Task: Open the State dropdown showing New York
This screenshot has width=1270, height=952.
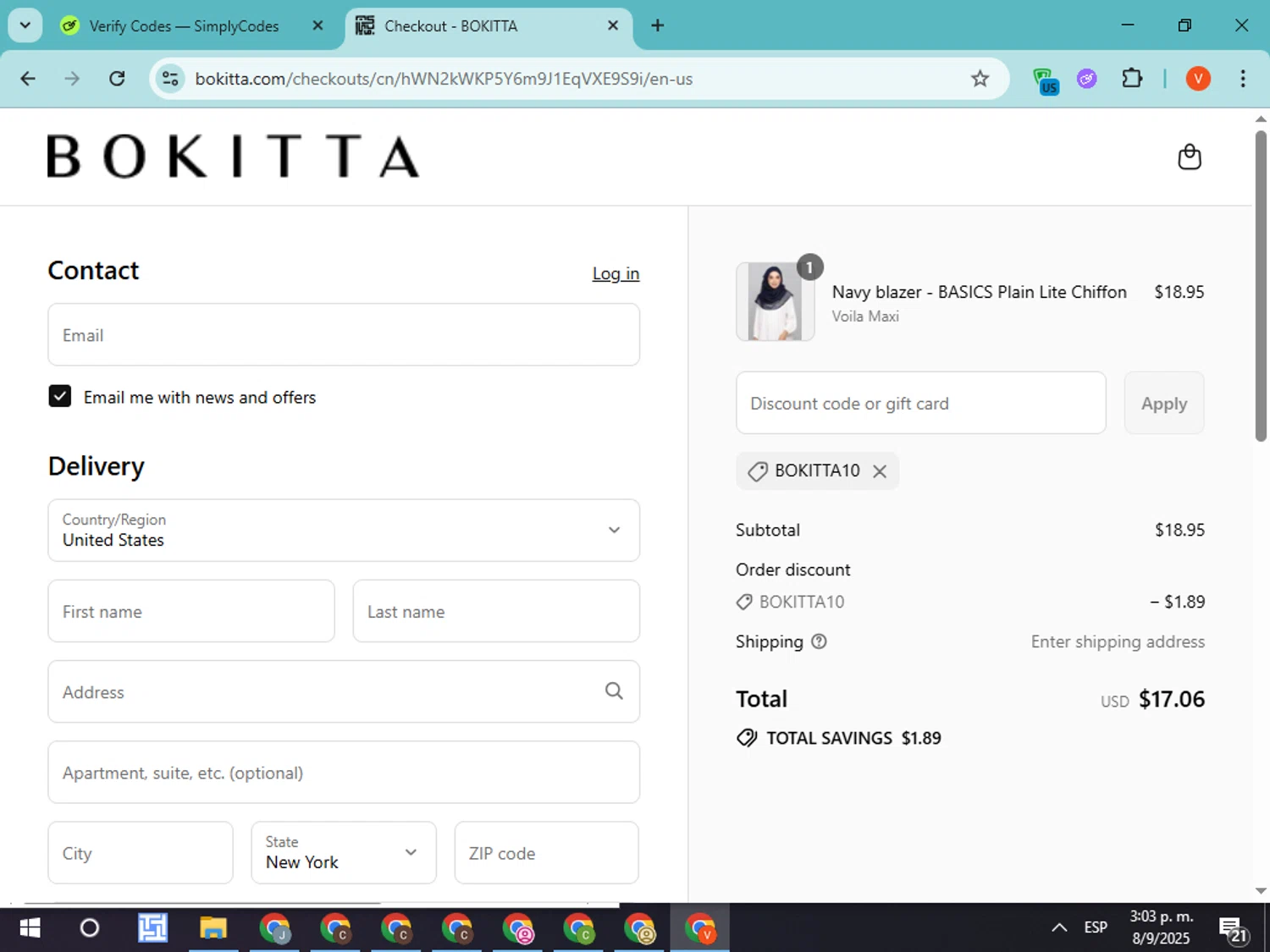Action: tap(344, 852)
